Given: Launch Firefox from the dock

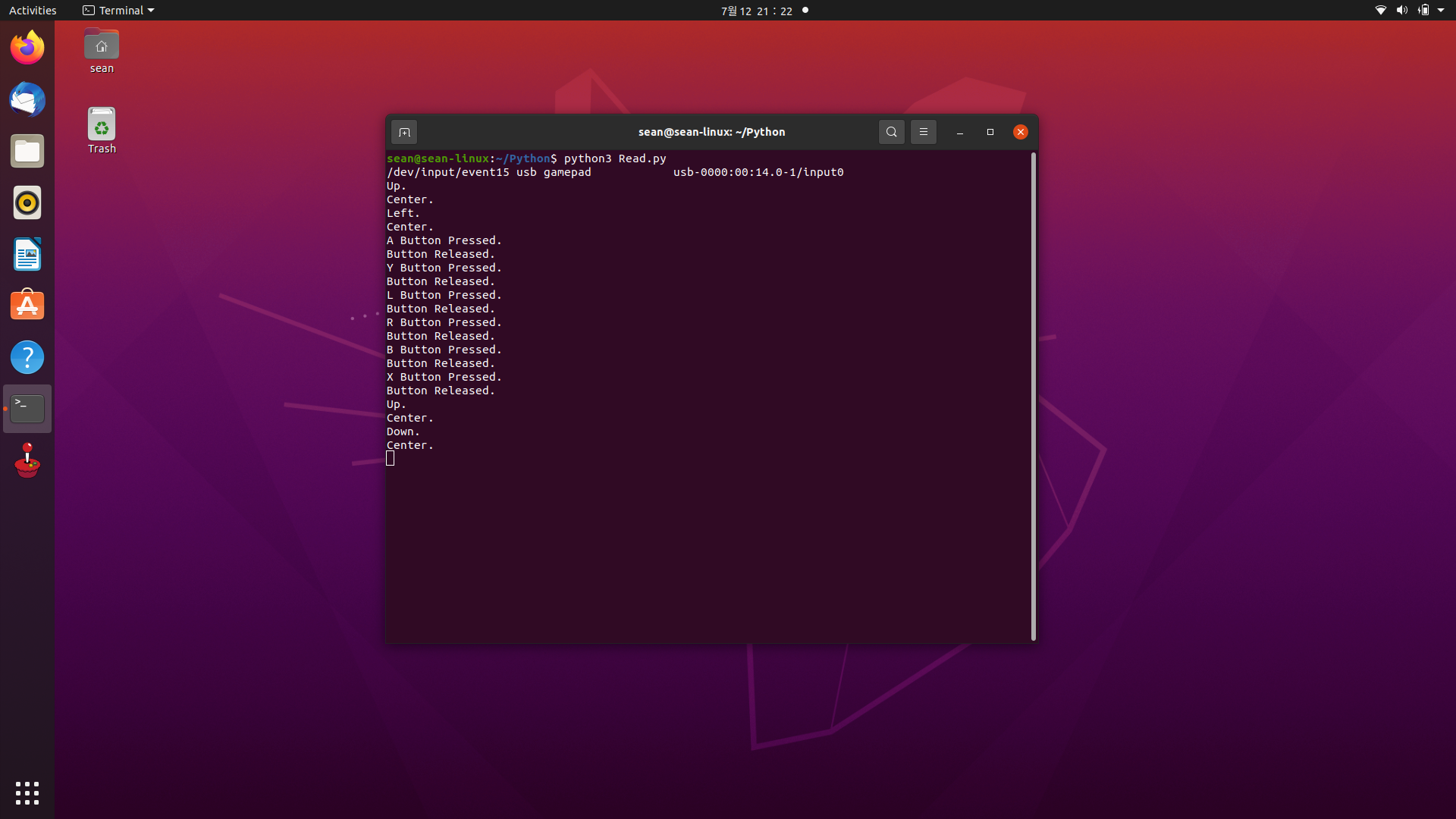Looking at the screenshot, I should 27,48.
